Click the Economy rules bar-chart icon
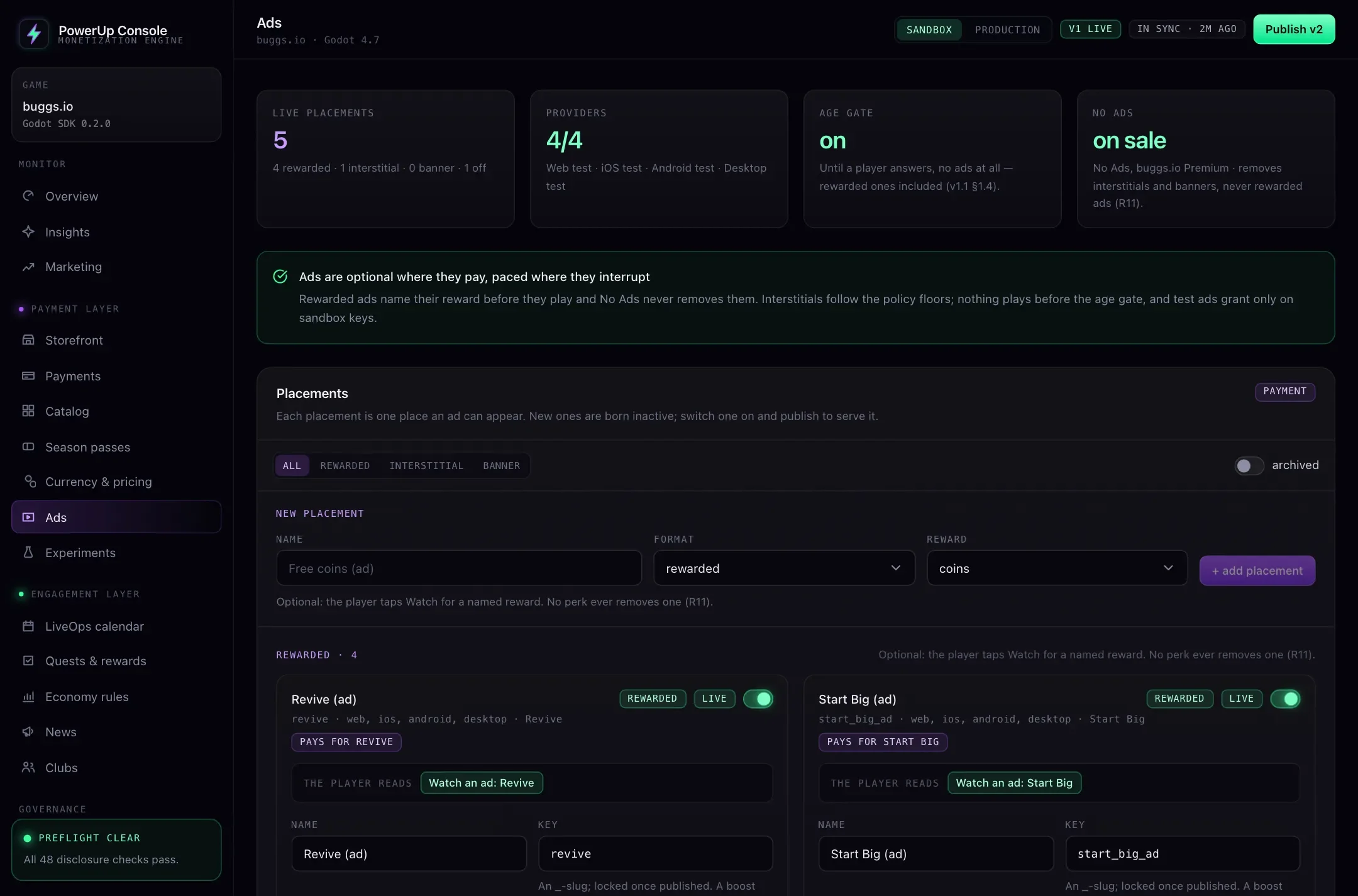Image resolution: width=1358 pixels, height=896 pixels. (x=28, y=697)
